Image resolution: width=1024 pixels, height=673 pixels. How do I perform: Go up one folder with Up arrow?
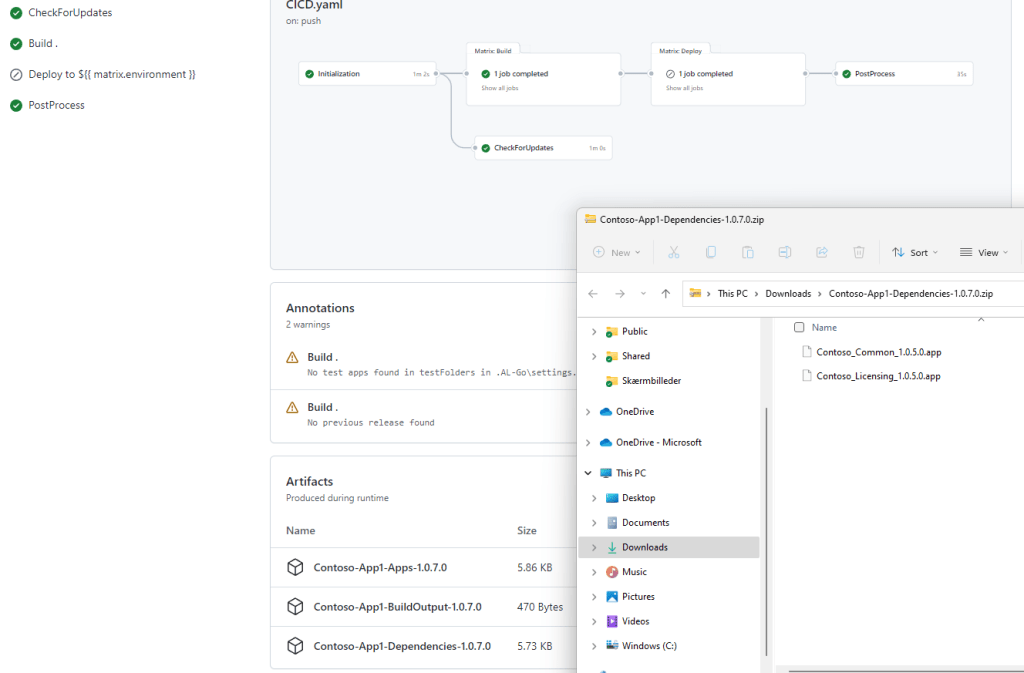[666, 294]
